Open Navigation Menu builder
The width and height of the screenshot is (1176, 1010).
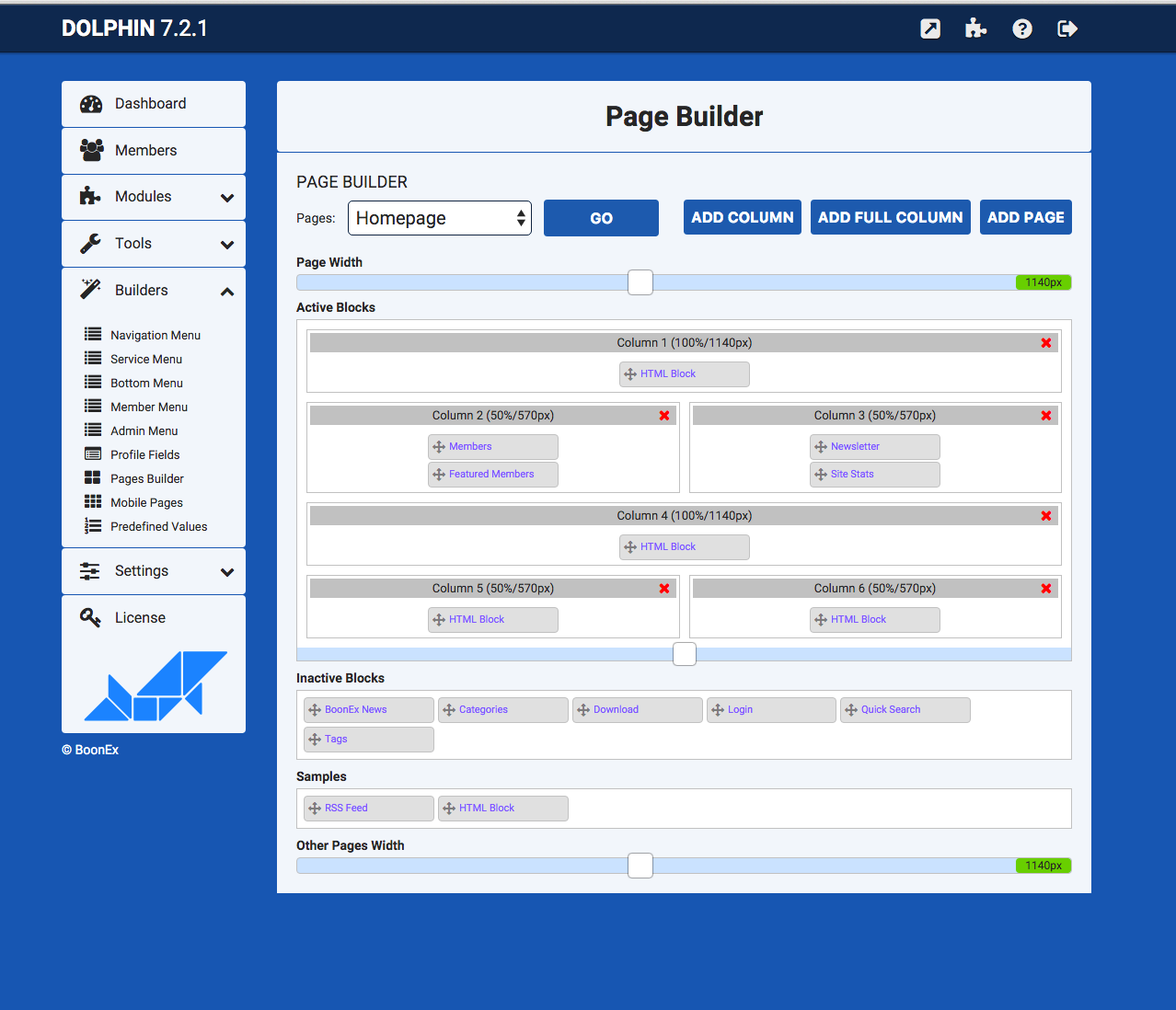pos(155,336)
